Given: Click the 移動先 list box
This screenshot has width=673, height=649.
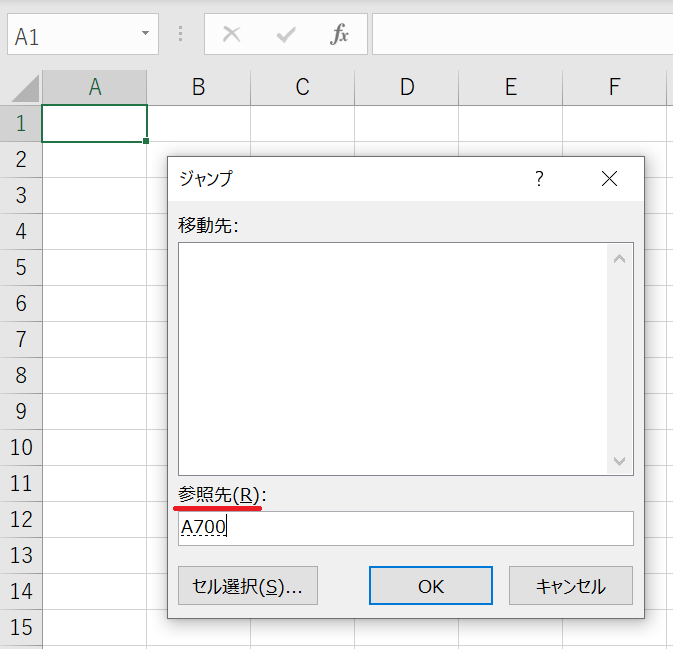Looking at the screenshot, I should click(392, 358).
